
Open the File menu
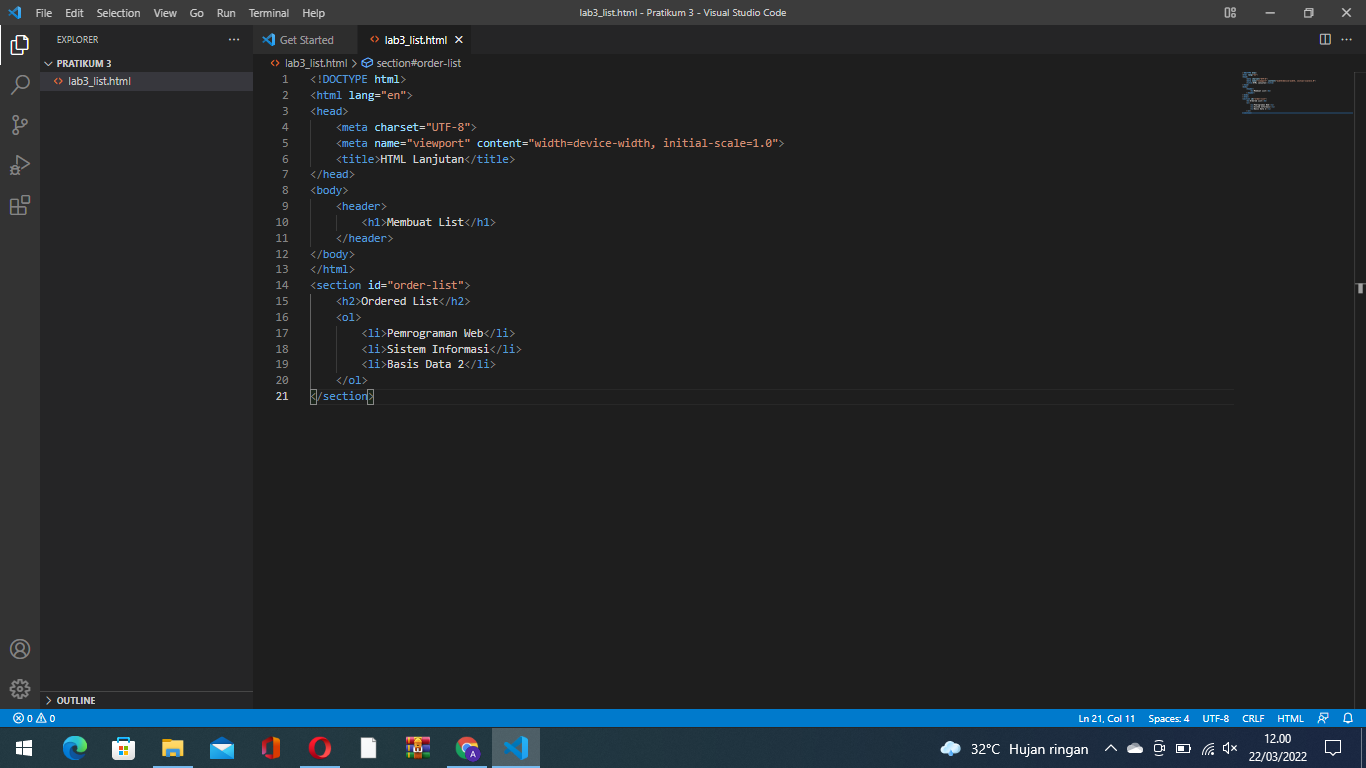[x=44, y=13]
